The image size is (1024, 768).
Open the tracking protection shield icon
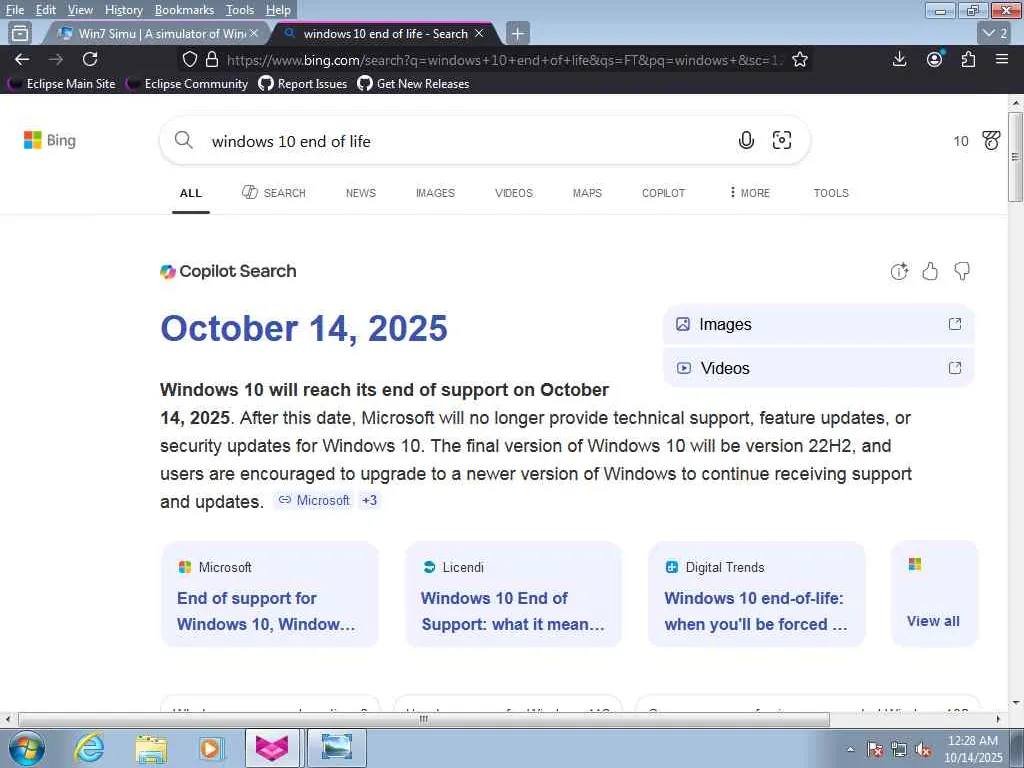click(x=189, y=60)
